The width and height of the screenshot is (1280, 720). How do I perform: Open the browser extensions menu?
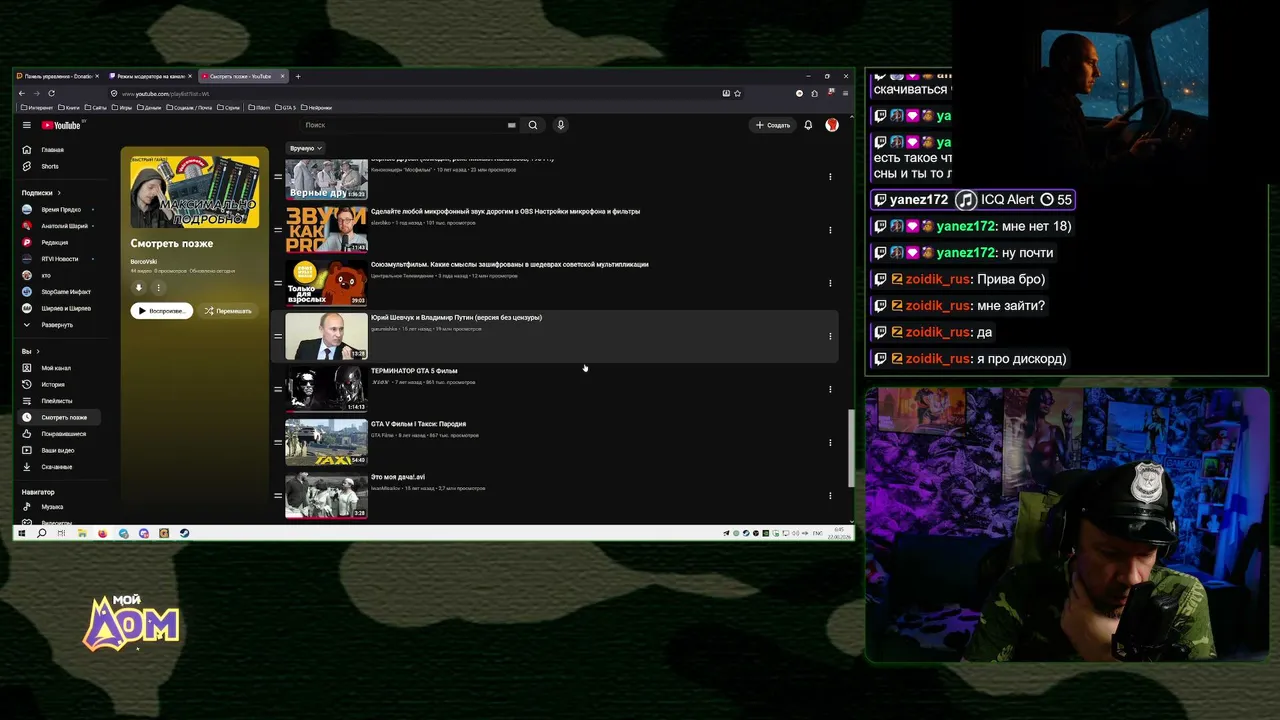(815, 93)
